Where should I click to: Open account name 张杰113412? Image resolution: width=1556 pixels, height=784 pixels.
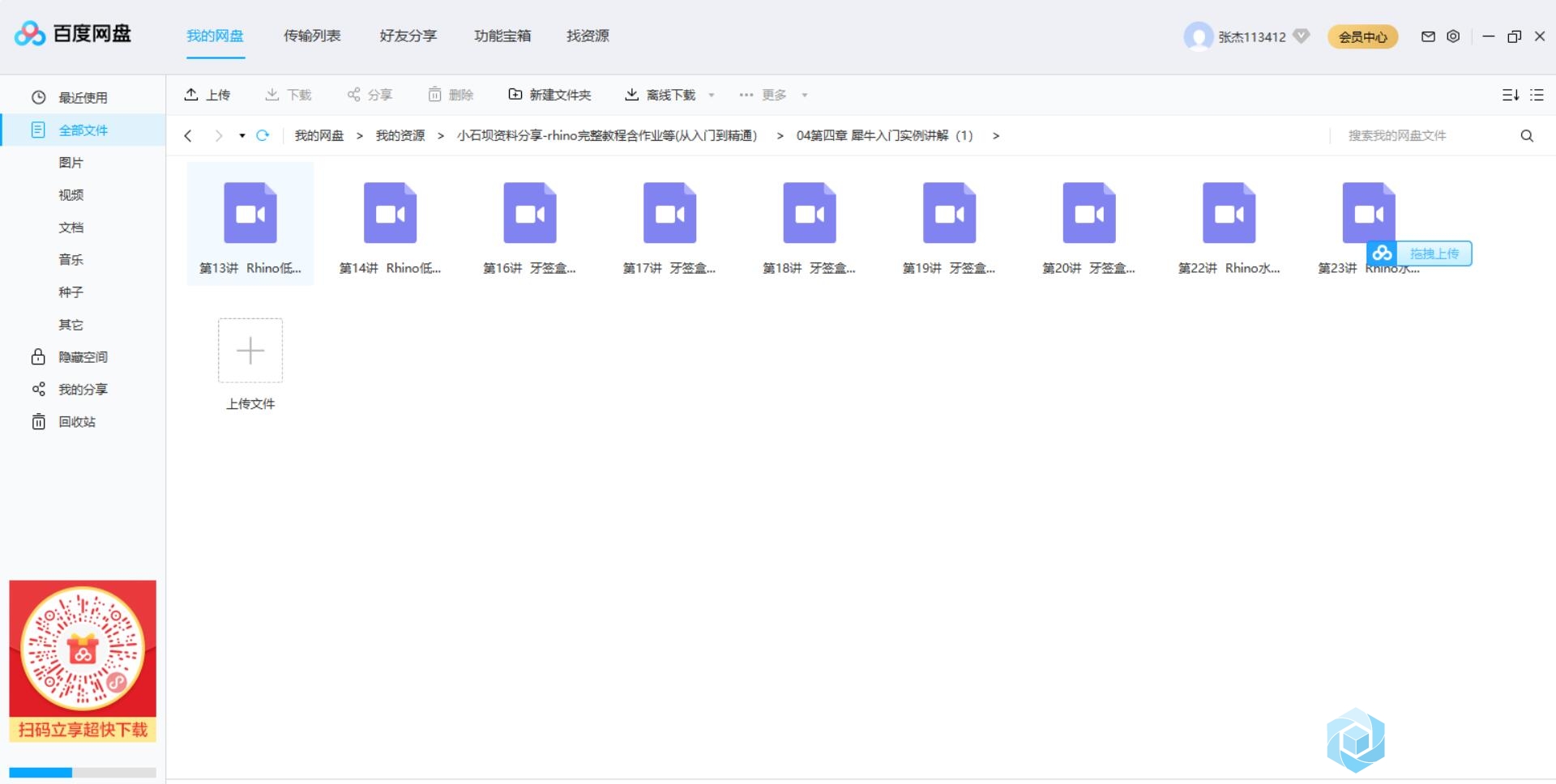[1252, 37]
